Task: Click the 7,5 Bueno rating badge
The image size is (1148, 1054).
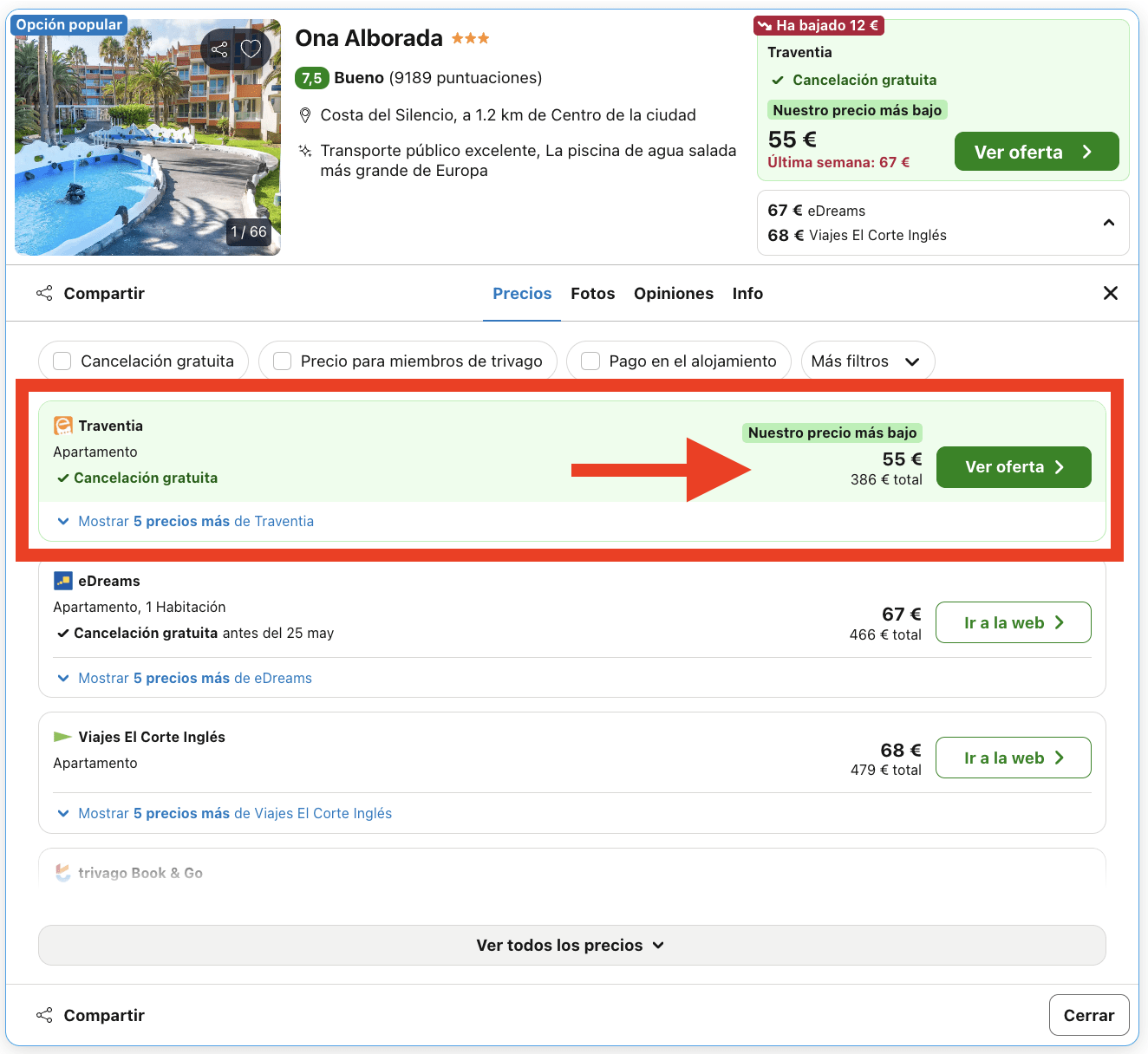Action: (x=312, y=78)
